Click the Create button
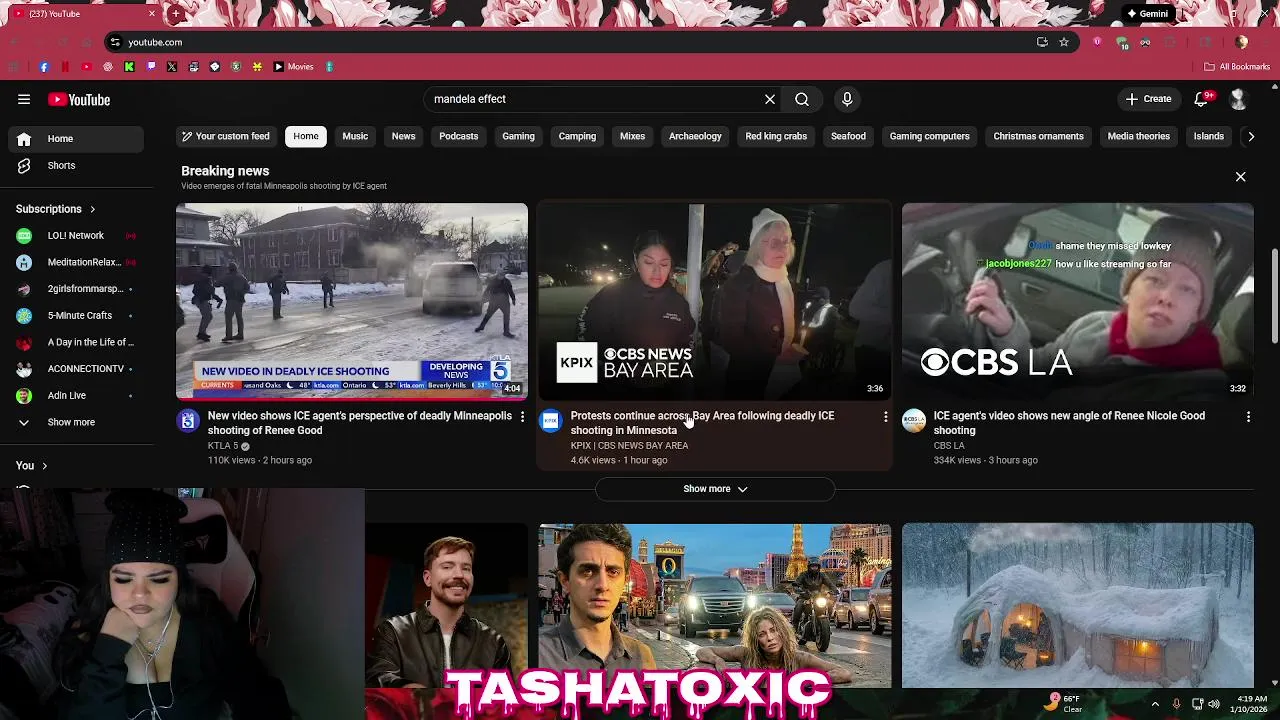This screenshot has height=720, width=1280. click(1148, 99)
